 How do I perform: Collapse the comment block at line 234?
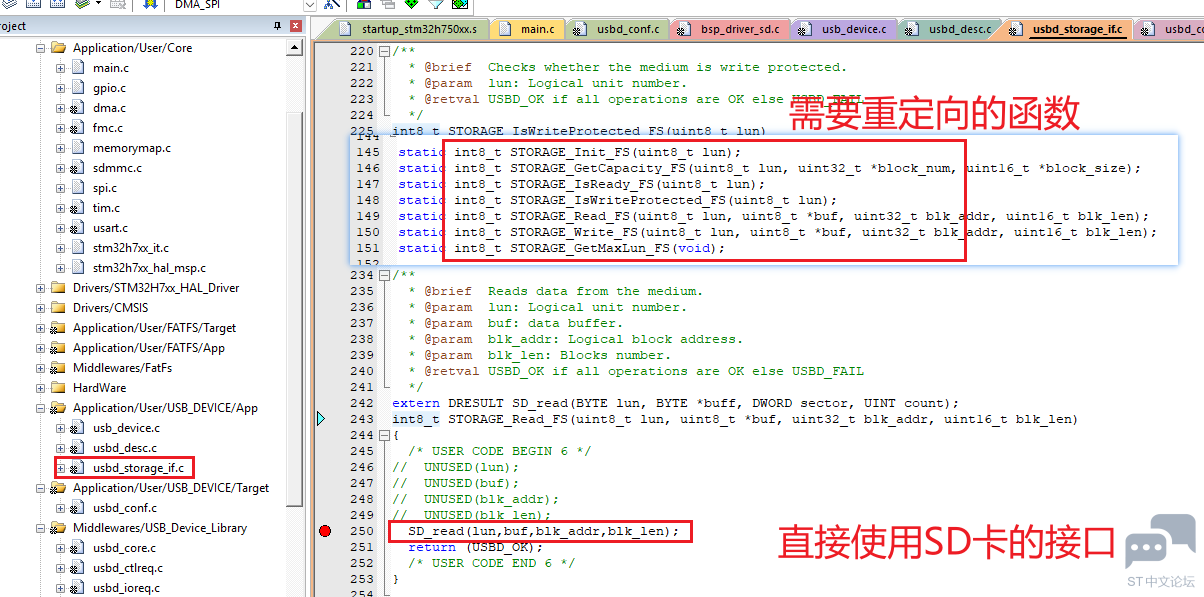(x=384, y=275)
